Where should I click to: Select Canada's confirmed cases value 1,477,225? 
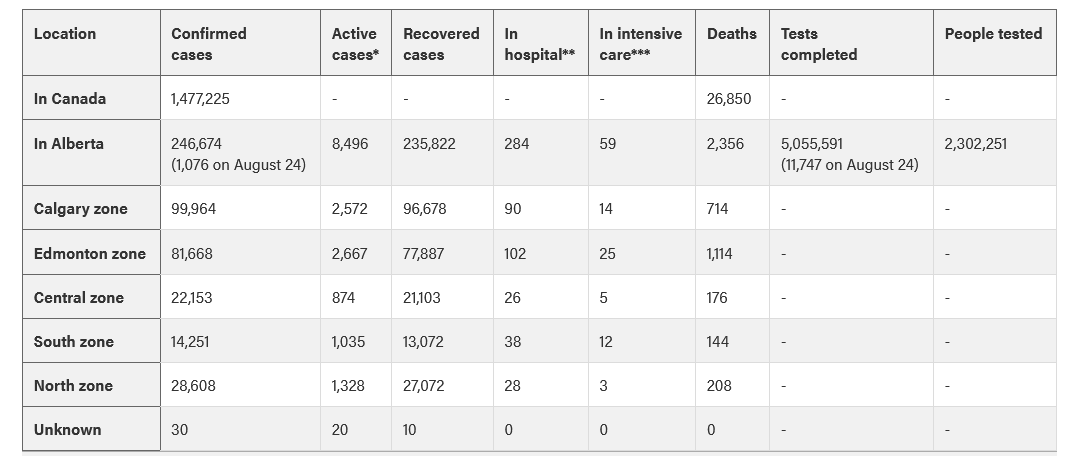coord(200,99)
